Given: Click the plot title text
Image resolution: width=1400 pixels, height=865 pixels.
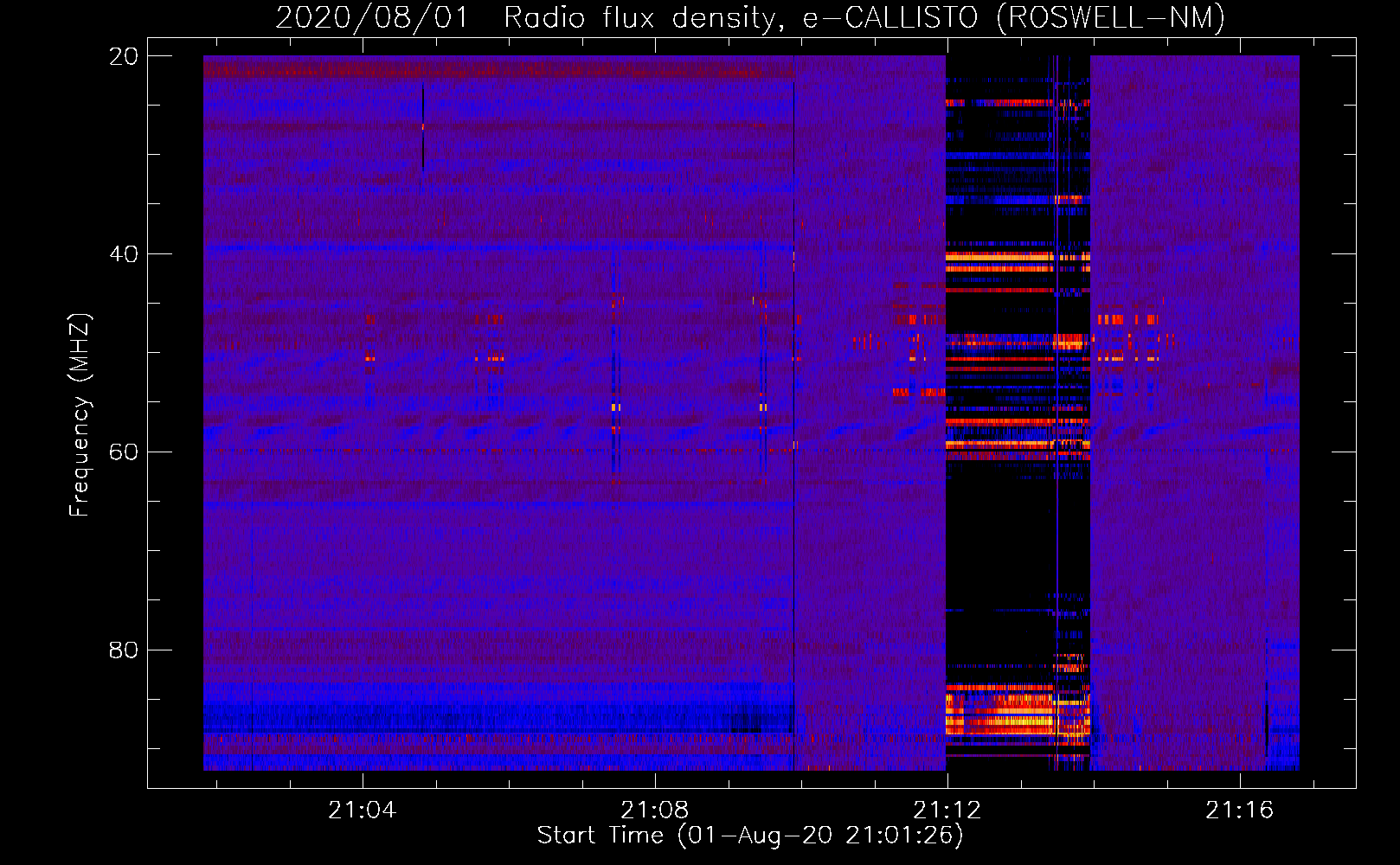Looking at the screenshot, I should [x=750, y=18].
